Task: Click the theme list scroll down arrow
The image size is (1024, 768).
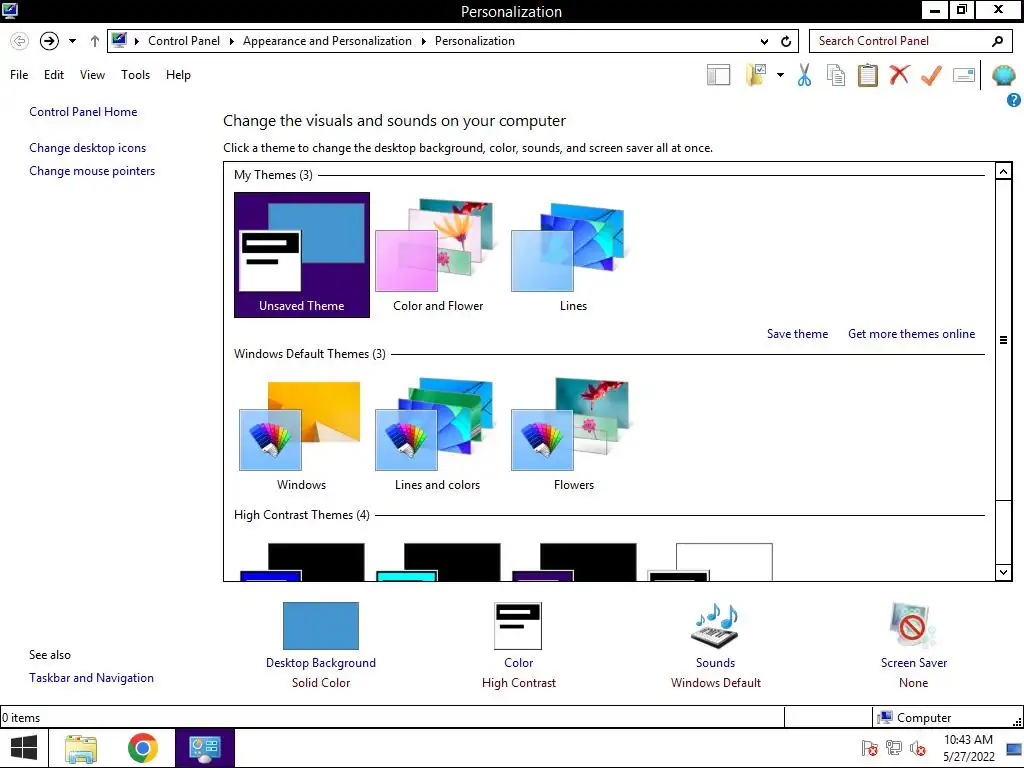Action: (x=1003, y=572)
